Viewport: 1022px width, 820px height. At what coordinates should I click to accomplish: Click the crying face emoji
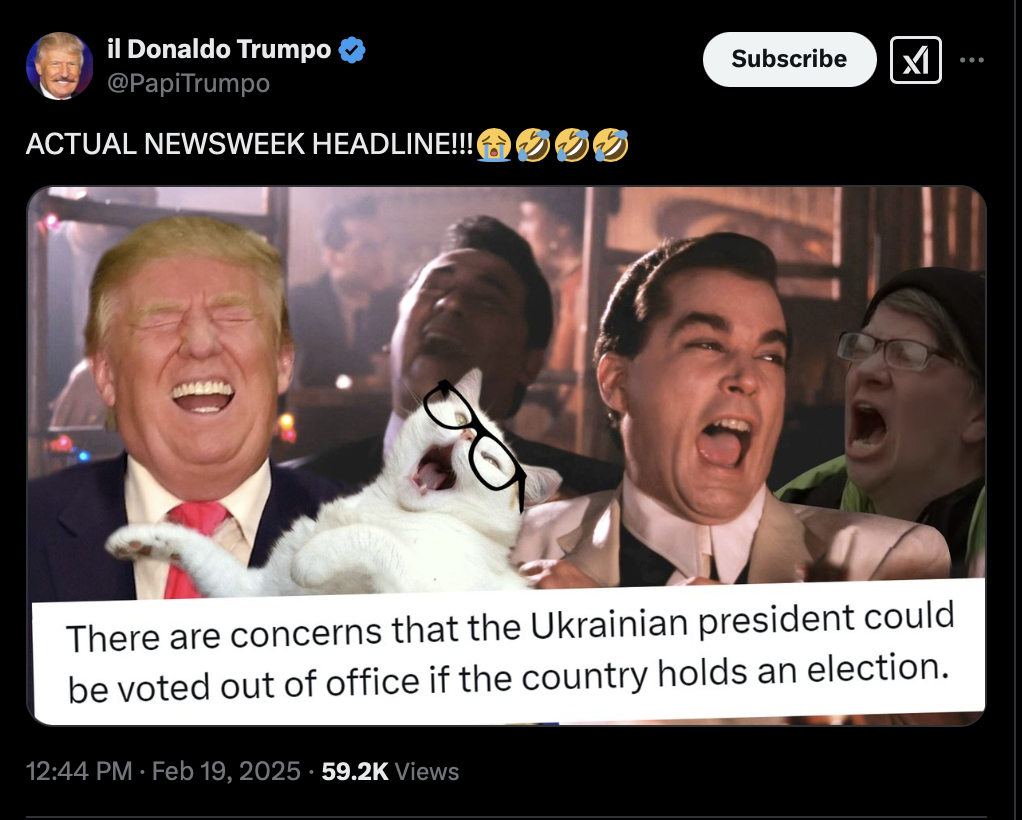[493, 145]
